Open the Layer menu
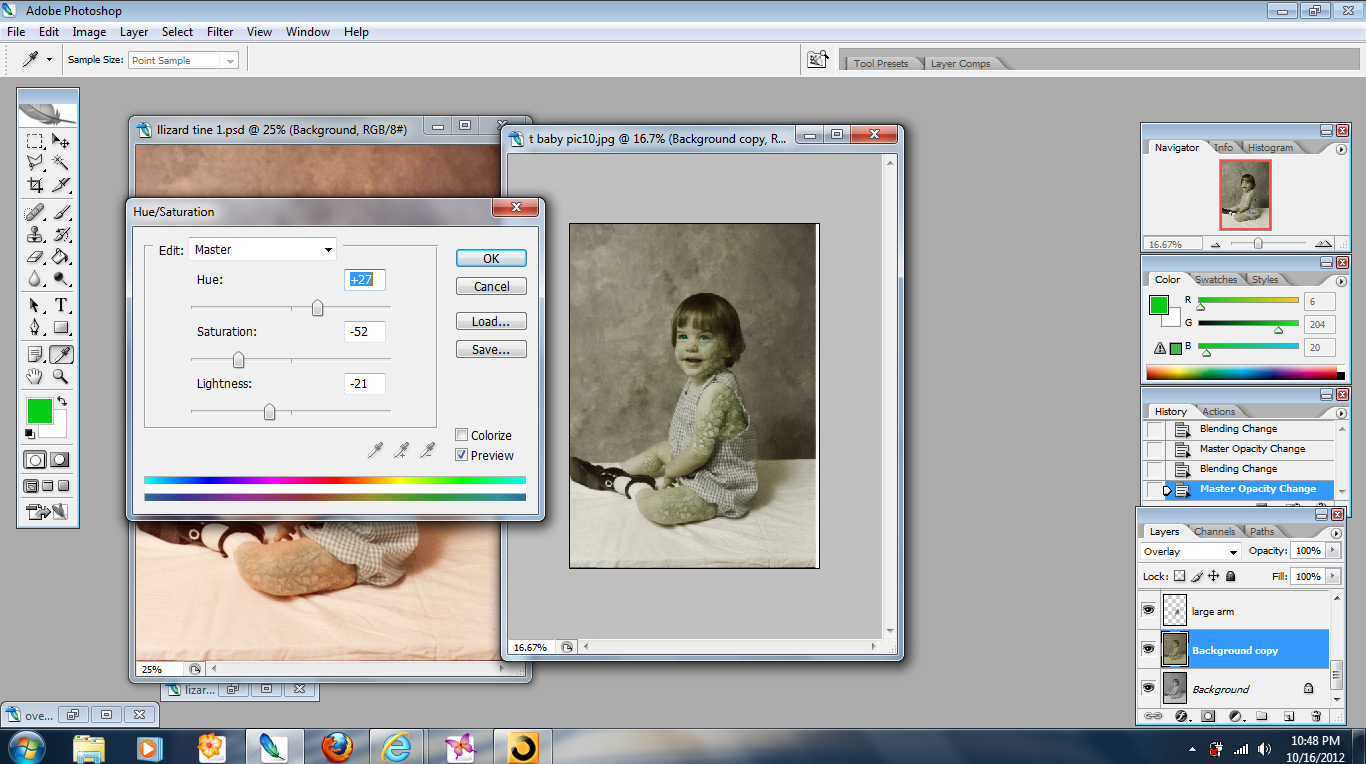The image size is (1366, 764). [134, 32]
